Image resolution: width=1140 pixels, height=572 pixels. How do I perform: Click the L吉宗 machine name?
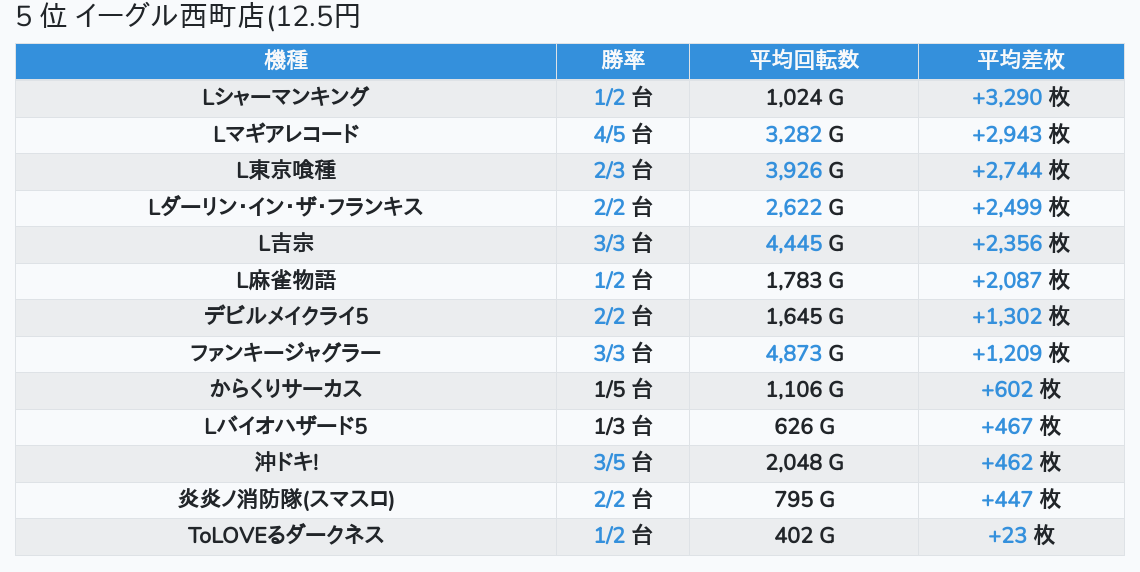[x=286, y=243]
